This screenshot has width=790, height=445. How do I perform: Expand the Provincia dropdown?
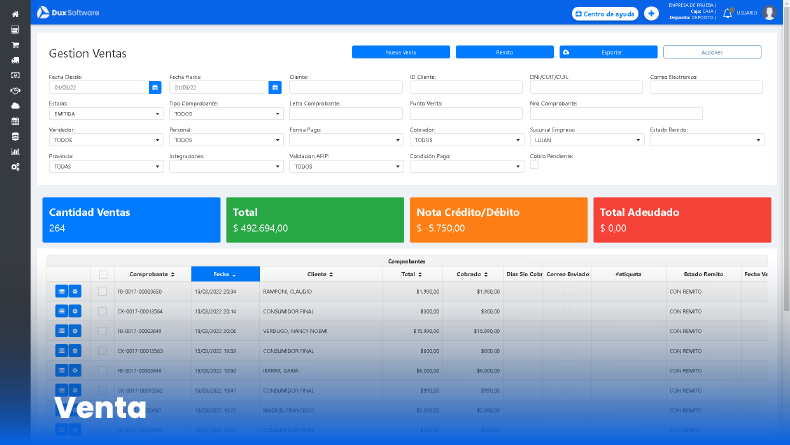click(x=105, y=166)
